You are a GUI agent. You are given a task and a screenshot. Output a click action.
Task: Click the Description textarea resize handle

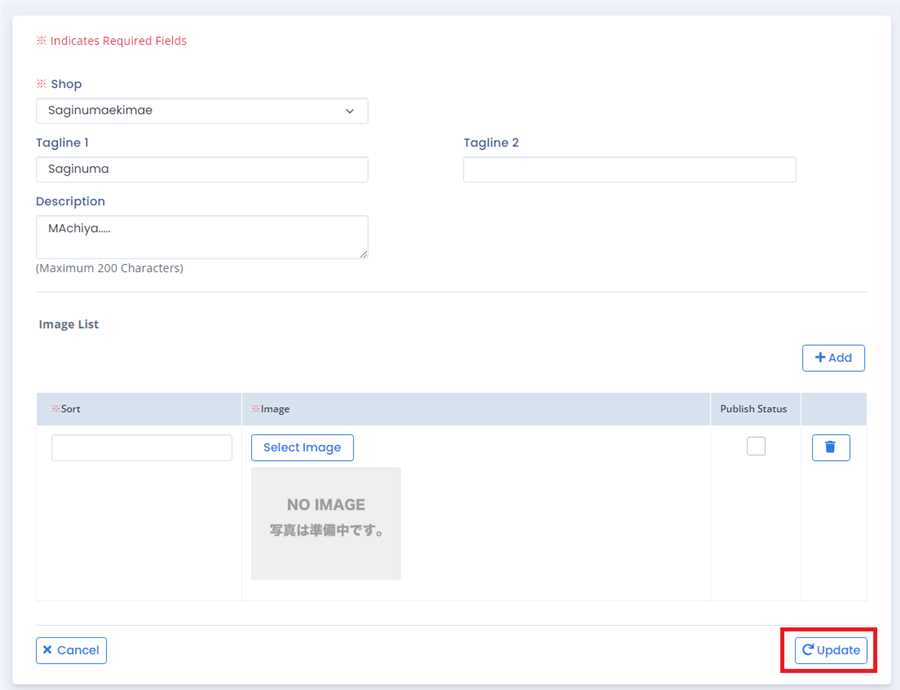tap(362, 253)
